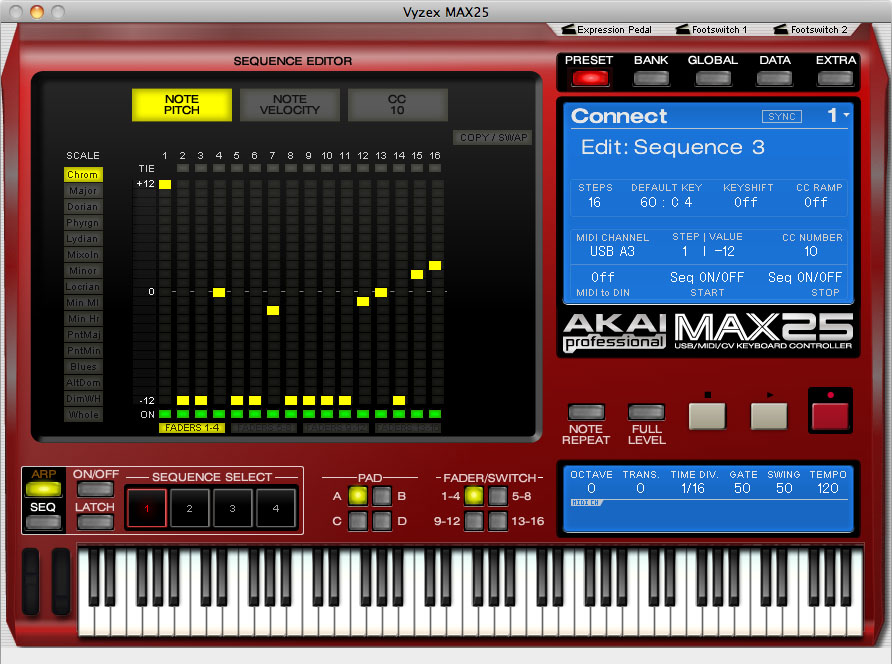Image resolution: width=892 pixels, height=664 pixels.
Task: Toggle the arpeggiator ON/OFF button
Action: pos(95,489)
